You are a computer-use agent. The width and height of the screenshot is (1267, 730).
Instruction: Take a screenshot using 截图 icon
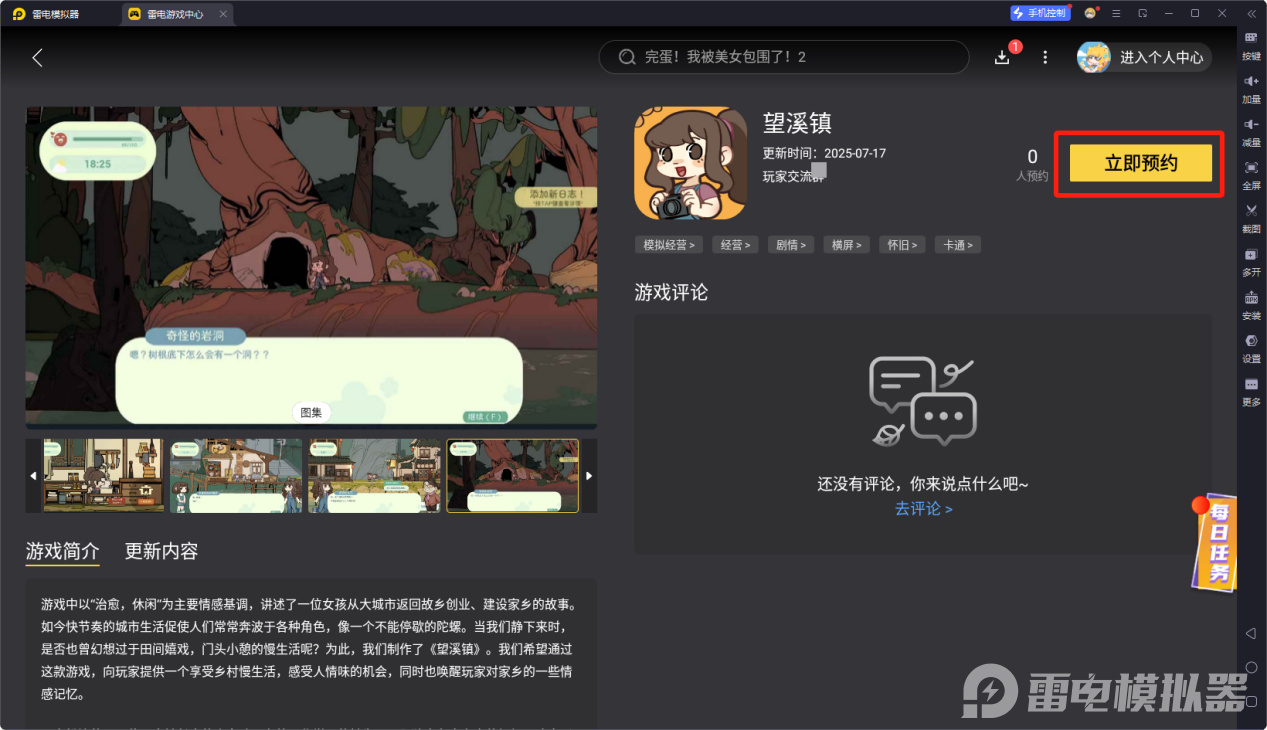tap(1250, 218)
